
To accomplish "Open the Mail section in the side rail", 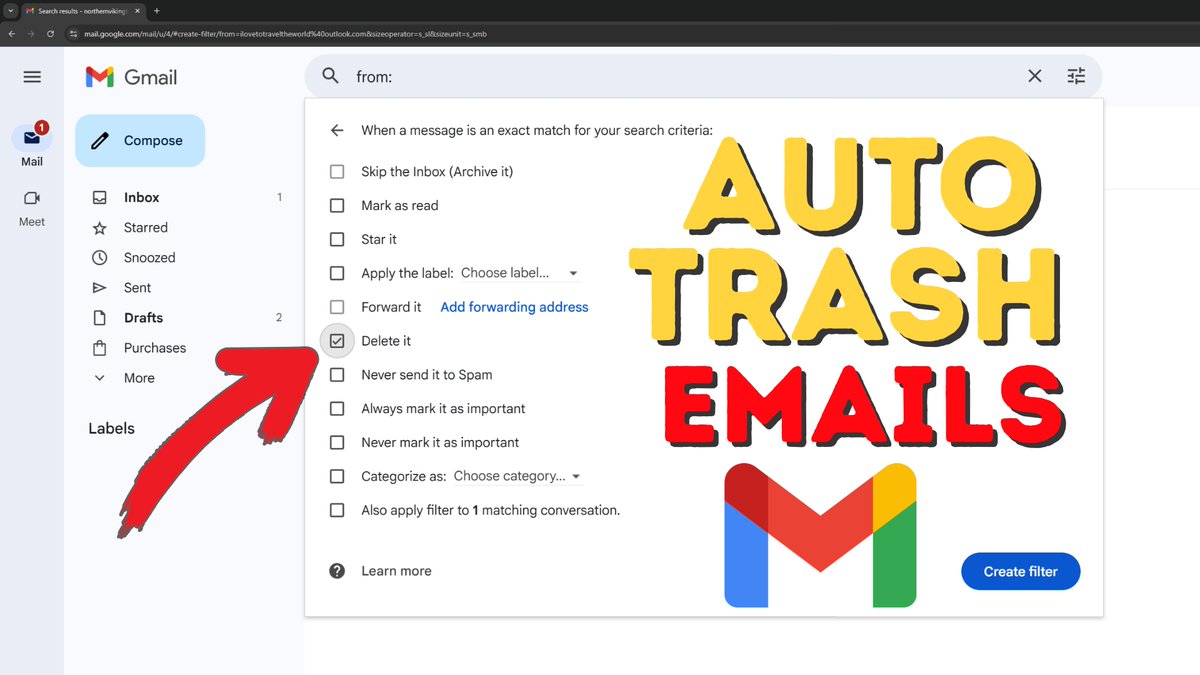I will click(x=32, y=146).
